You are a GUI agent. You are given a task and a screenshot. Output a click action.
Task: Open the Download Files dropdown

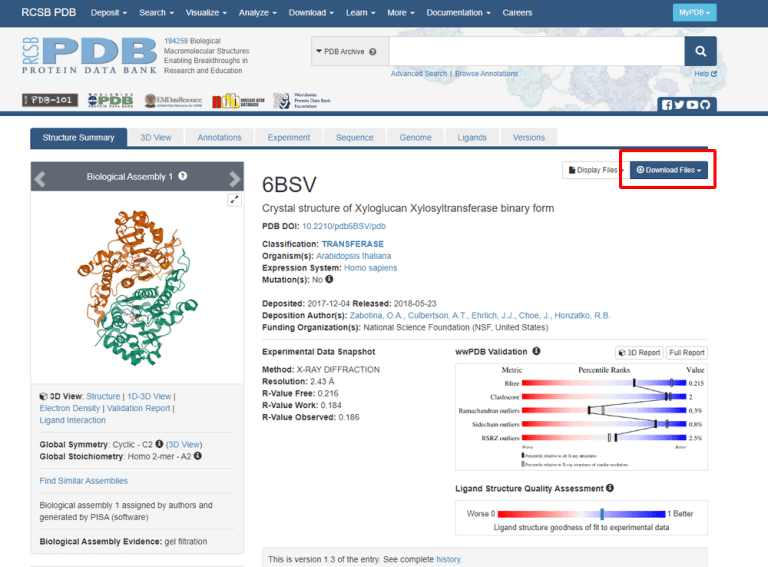pyautogui.click(x=669, y=170)
